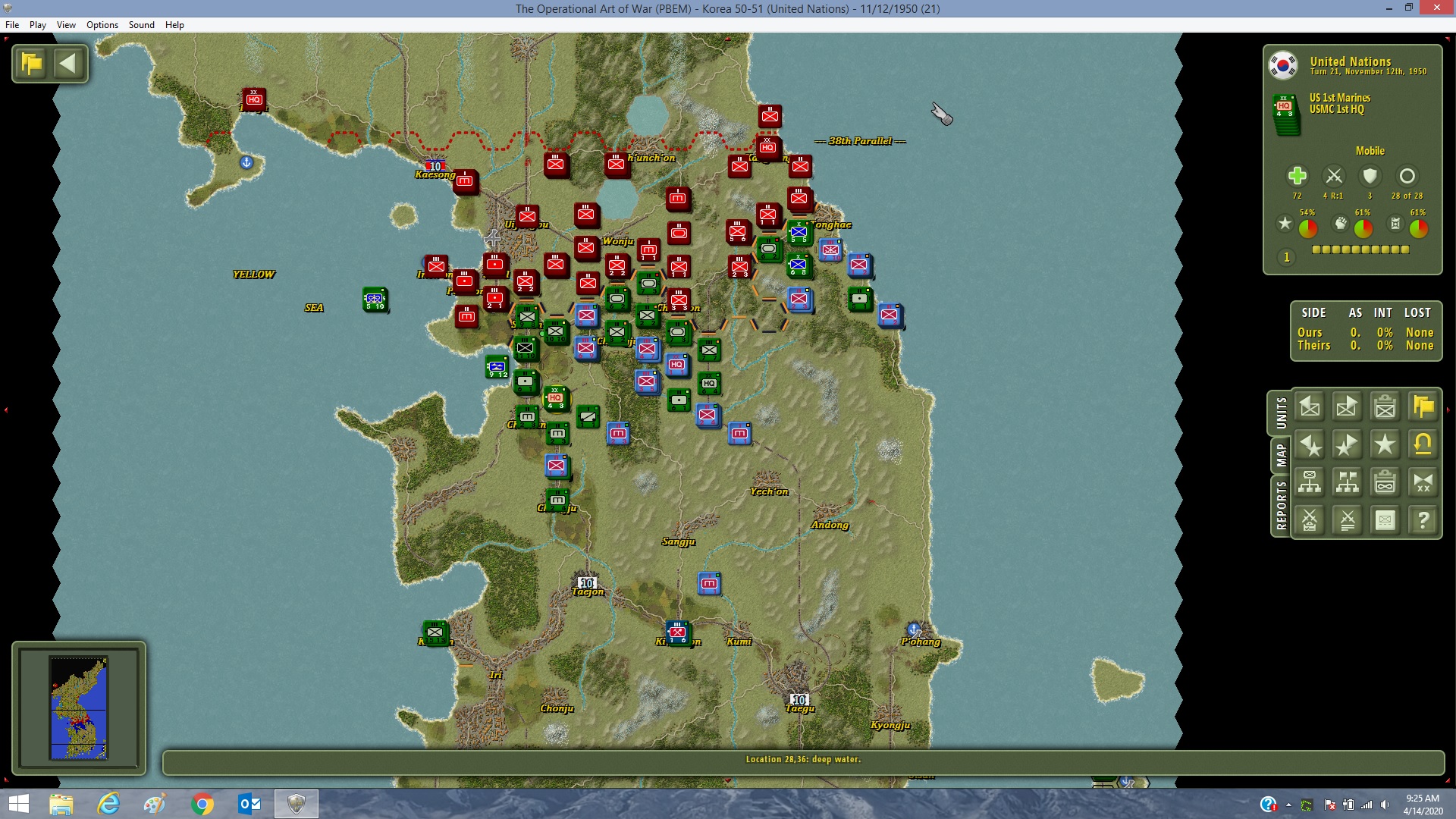
Task: Open the Windows Start button
Action: click(18, 804)
